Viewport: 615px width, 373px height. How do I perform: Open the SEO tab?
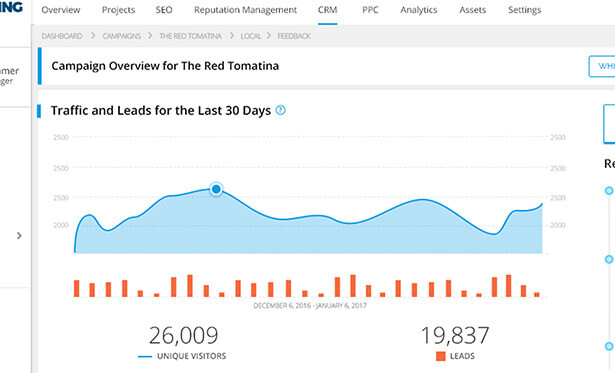164,10
